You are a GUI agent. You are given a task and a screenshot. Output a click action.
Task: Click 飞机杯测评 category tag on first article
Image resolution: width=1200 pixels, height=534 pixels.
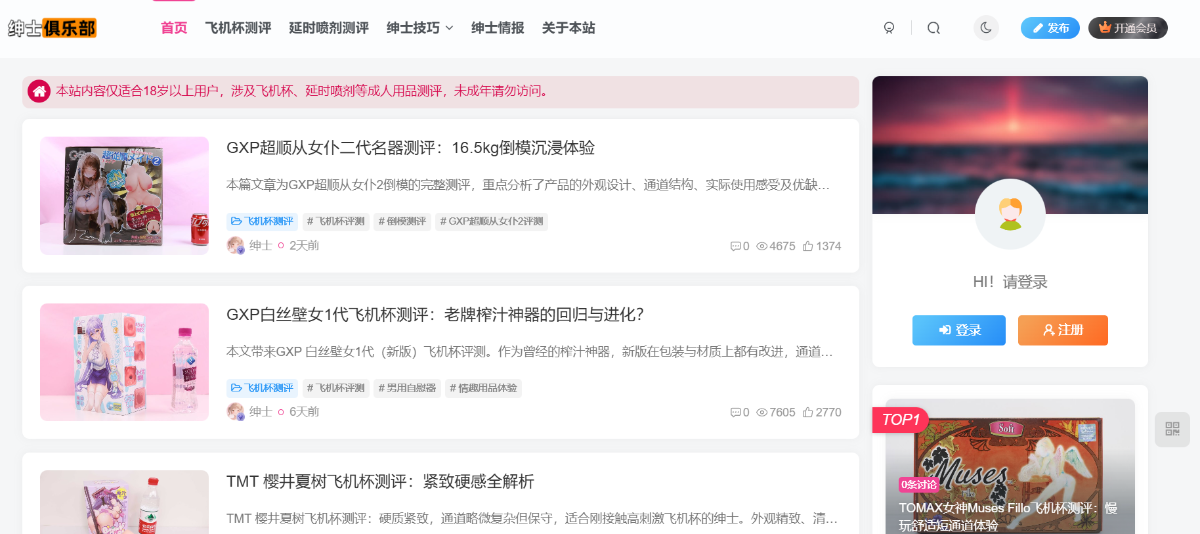262,221
